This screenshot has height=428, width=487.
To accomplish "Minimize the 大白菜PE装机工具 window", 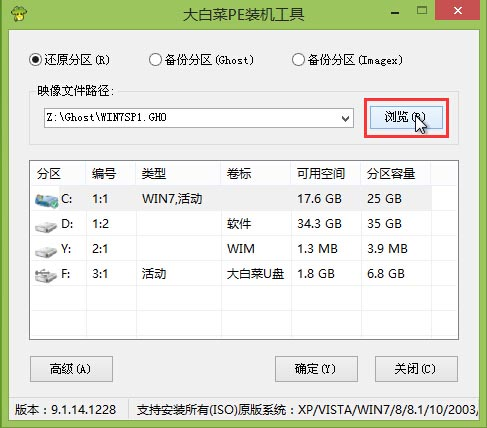I will coord(395,12).
